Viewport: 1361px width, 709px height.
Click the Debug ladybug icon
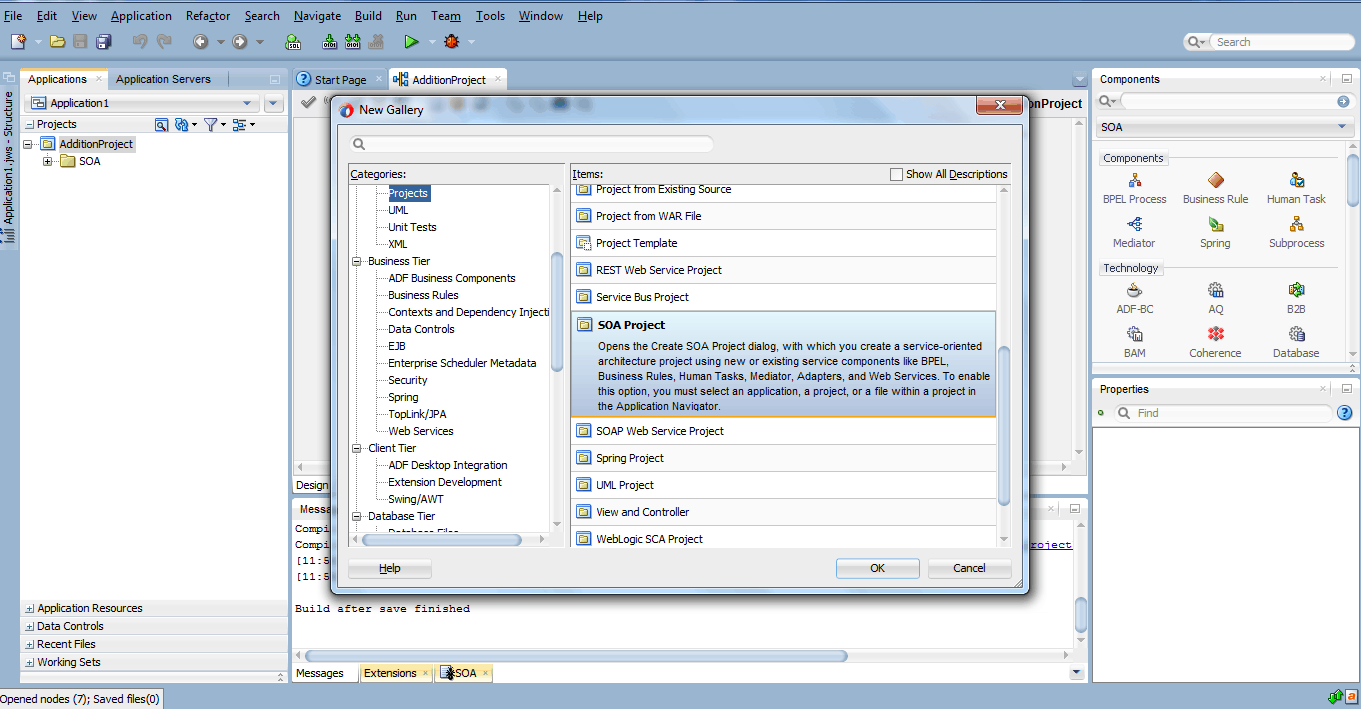(x=452, y=42)
